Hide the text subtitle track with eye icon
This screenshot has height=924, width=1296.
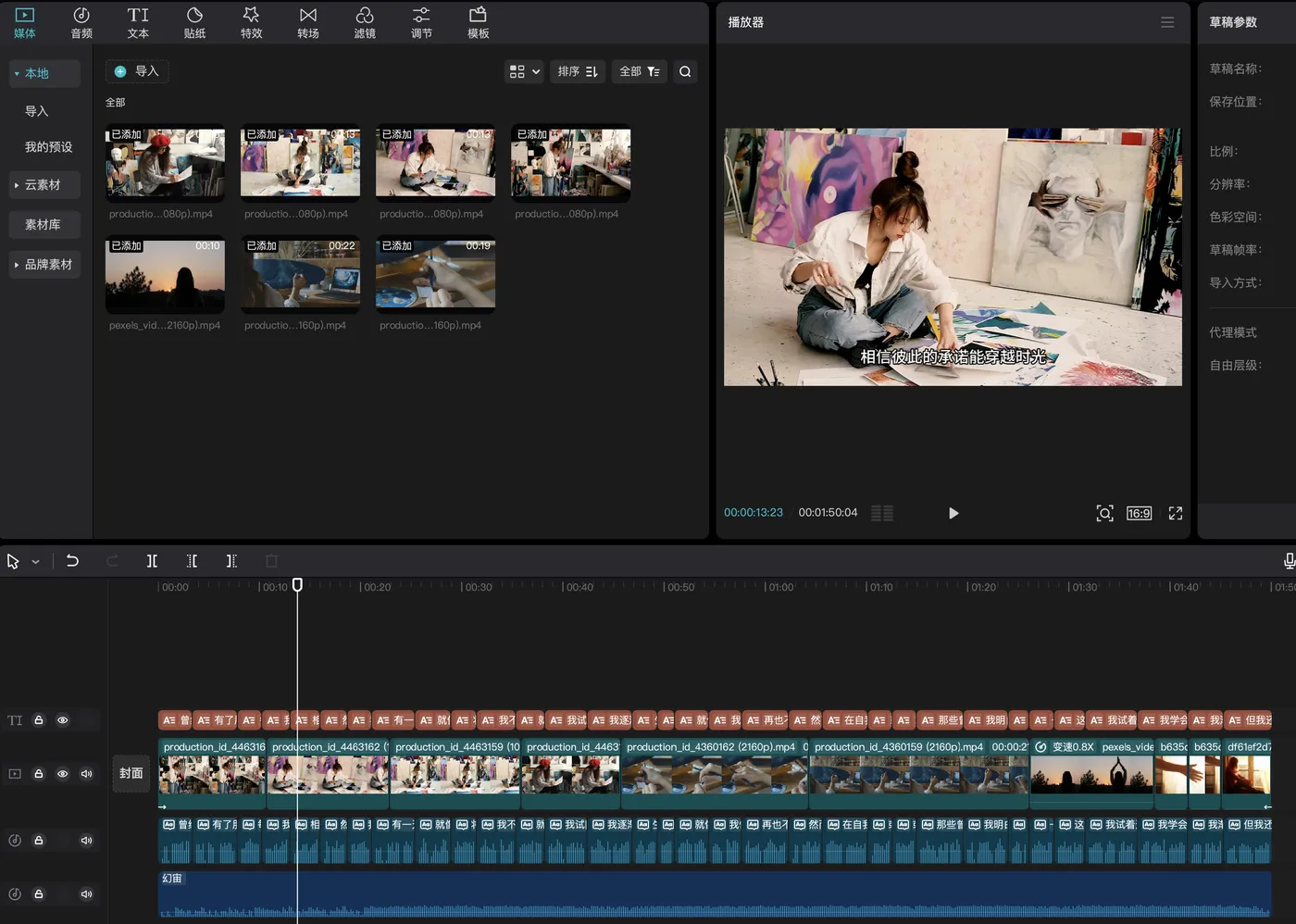(x=63, y=720)
